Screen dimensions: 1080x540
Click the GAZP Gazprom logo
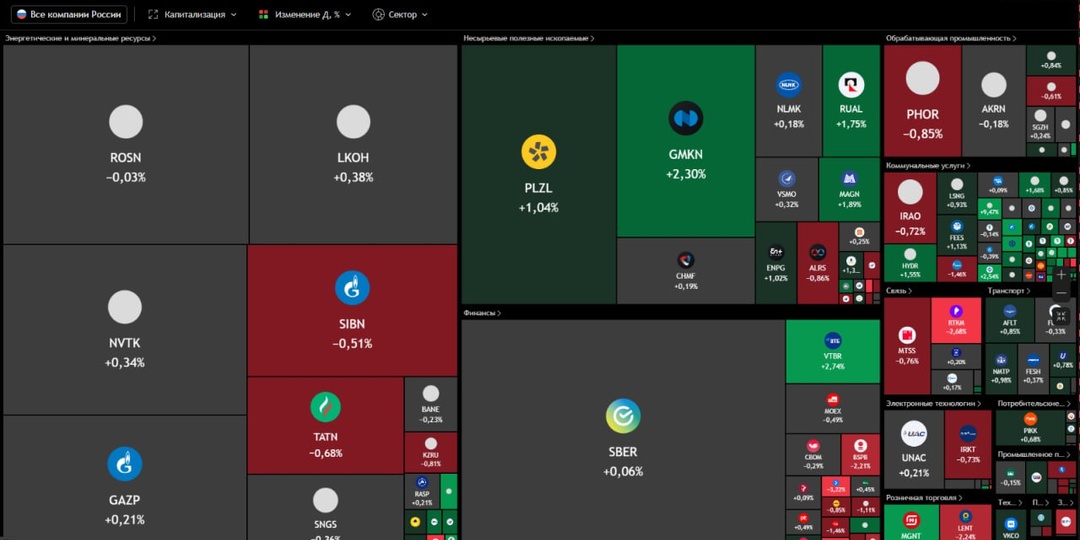click(125, 464)
